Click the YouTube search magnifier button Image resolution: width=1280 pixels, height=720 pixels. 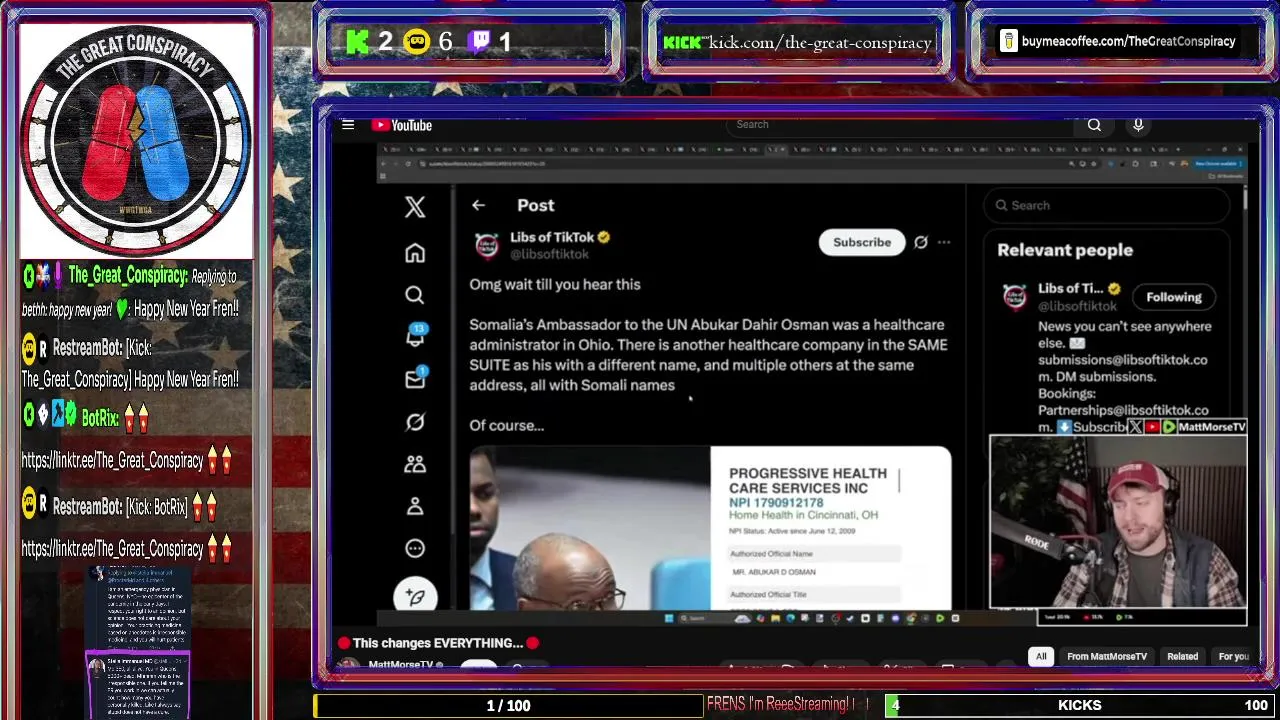(x=1094, y=125)
